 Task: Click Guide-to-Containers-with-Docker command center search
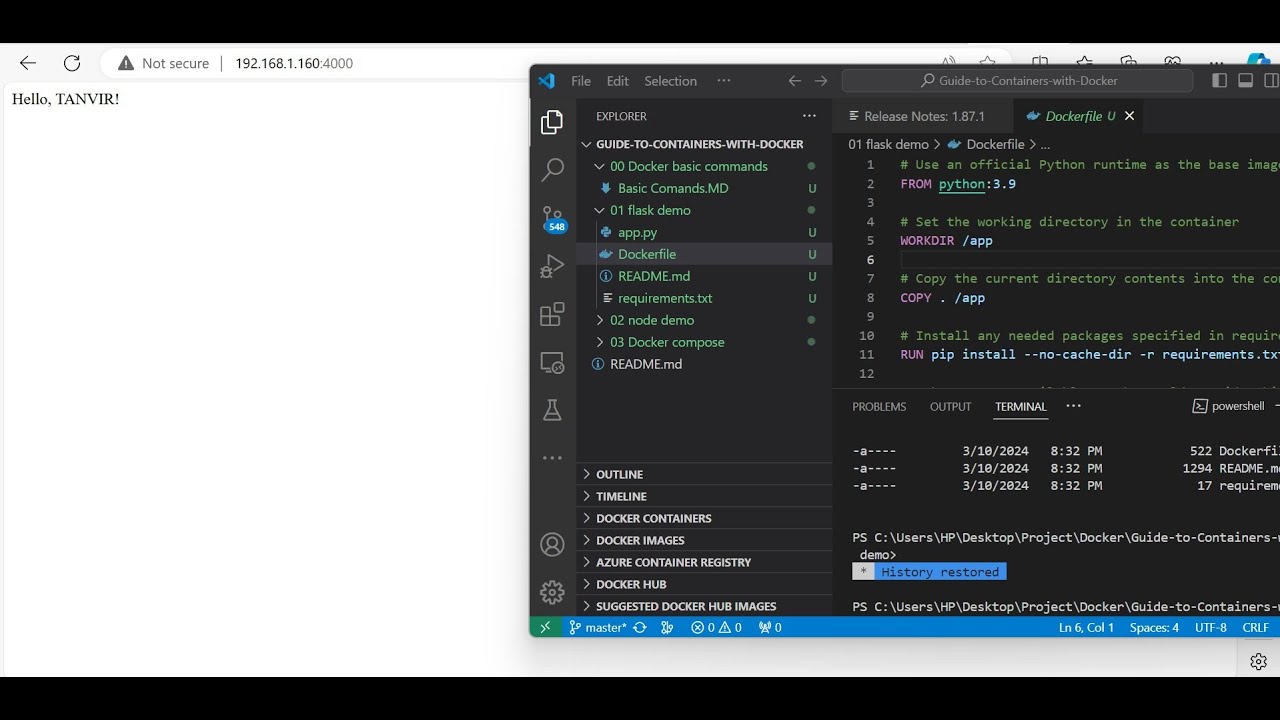[x=1018, y=81]
